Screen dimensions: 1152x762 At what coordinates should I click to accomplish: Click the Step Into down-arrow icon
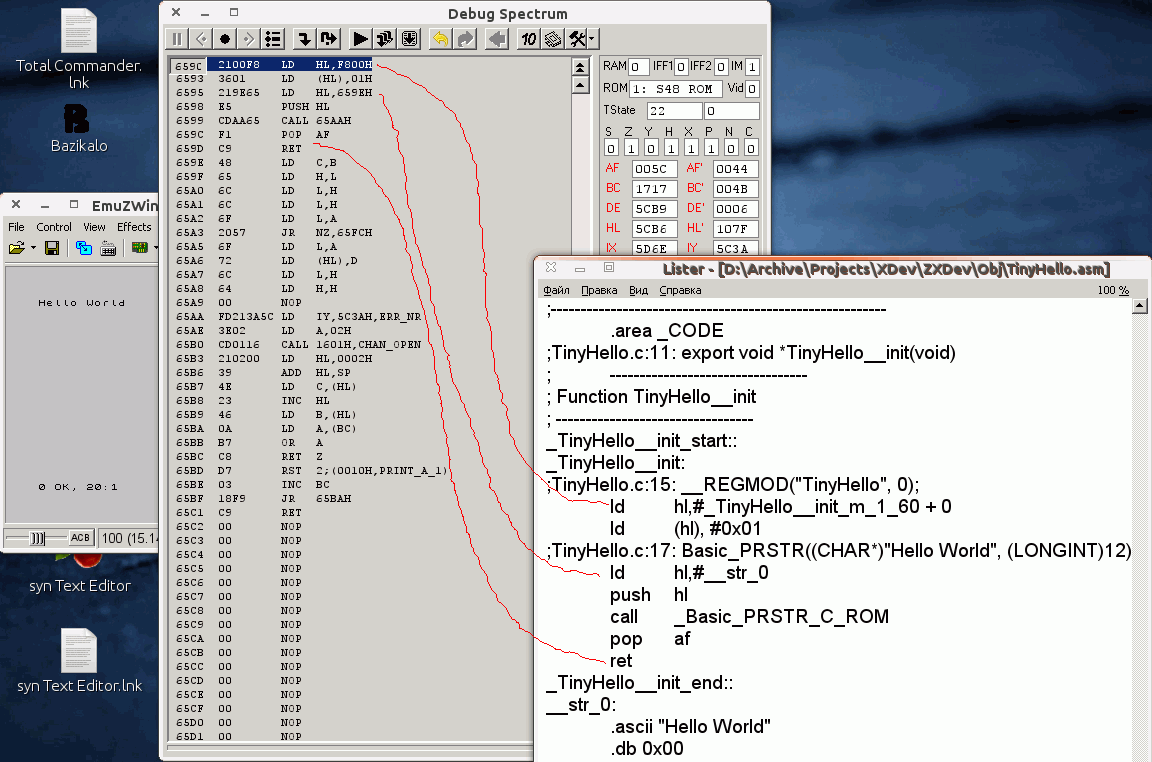click(x=304, y=39)
